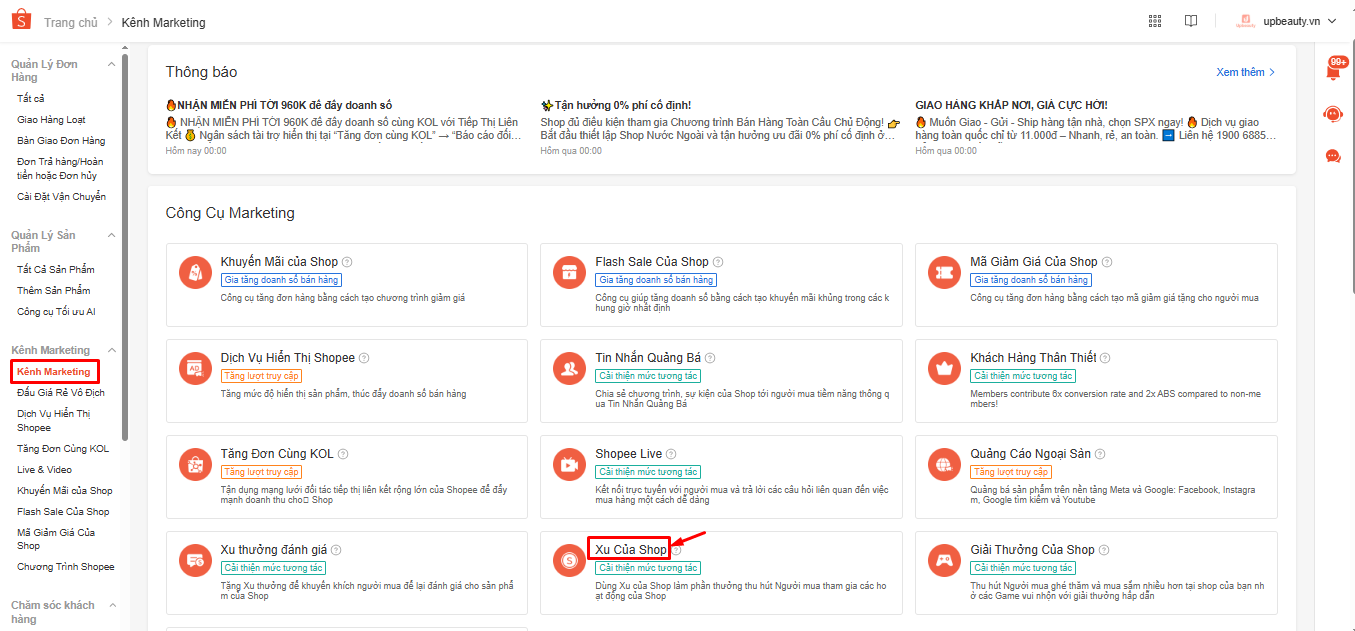Collapse the Kênh Marketing sidebar section
This screenshot has width=1355, height=631.
click(x=112, y=350)
